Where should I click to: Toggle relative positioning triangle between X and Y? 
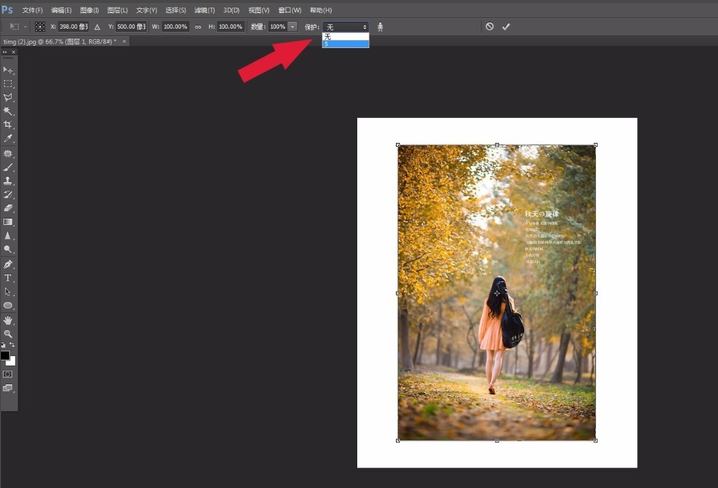(x=97, y=27)
